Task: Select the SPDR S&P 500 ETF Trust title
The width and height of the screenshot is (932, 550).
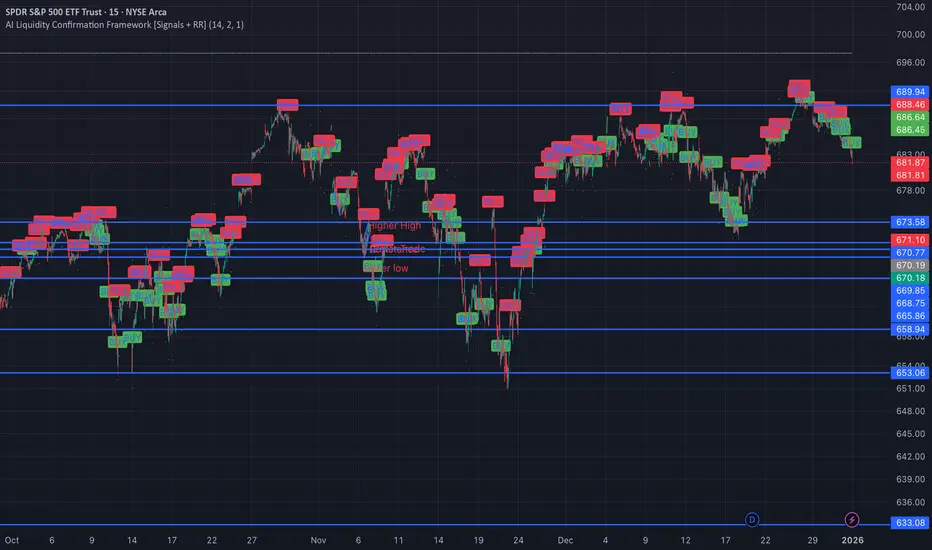Action: [x=86, y=12]
